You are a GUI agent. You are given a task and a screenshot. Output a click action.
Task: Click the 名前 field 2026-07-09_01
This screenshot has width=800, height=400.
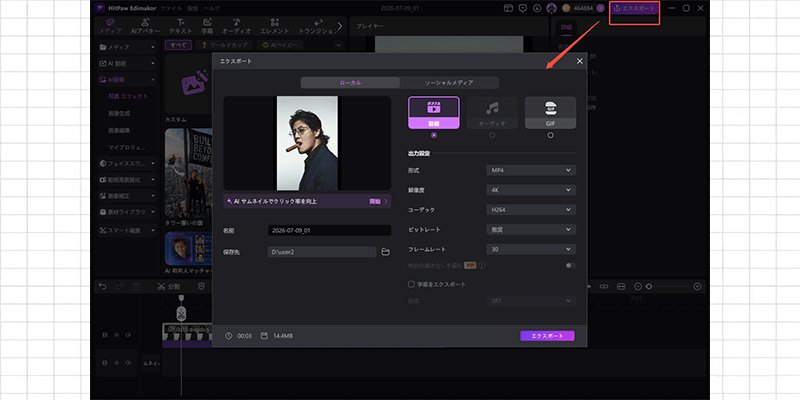pos(330,231)
